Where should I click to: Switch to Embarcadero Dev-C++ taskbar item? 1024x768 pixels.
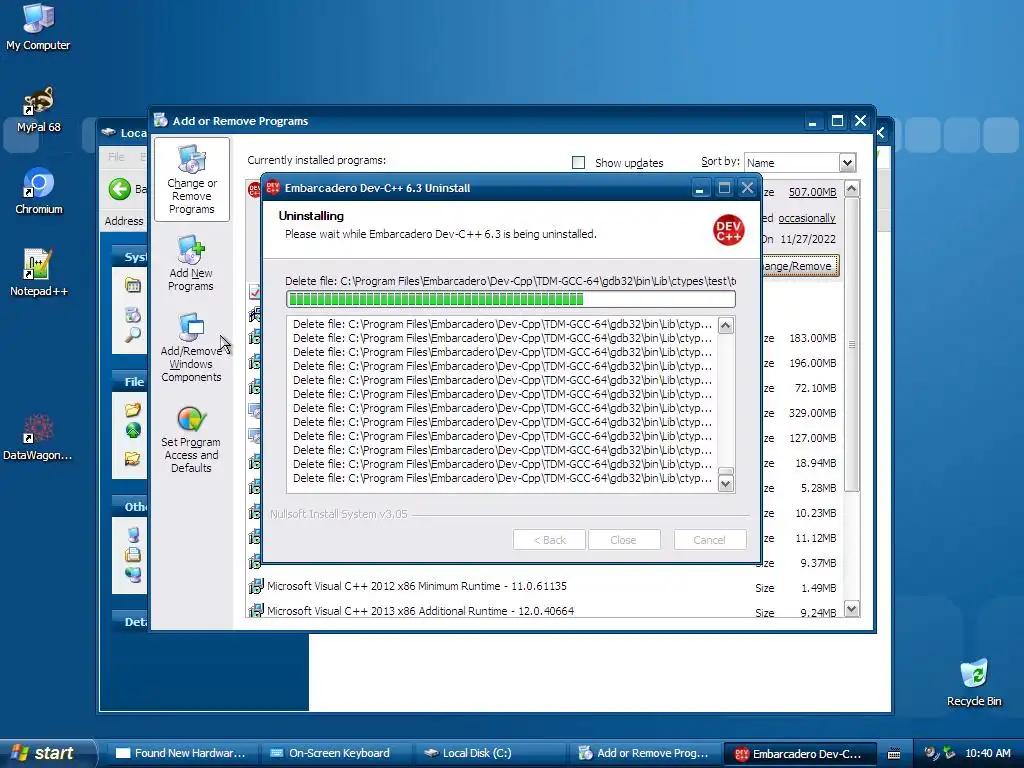click(798, 754)
